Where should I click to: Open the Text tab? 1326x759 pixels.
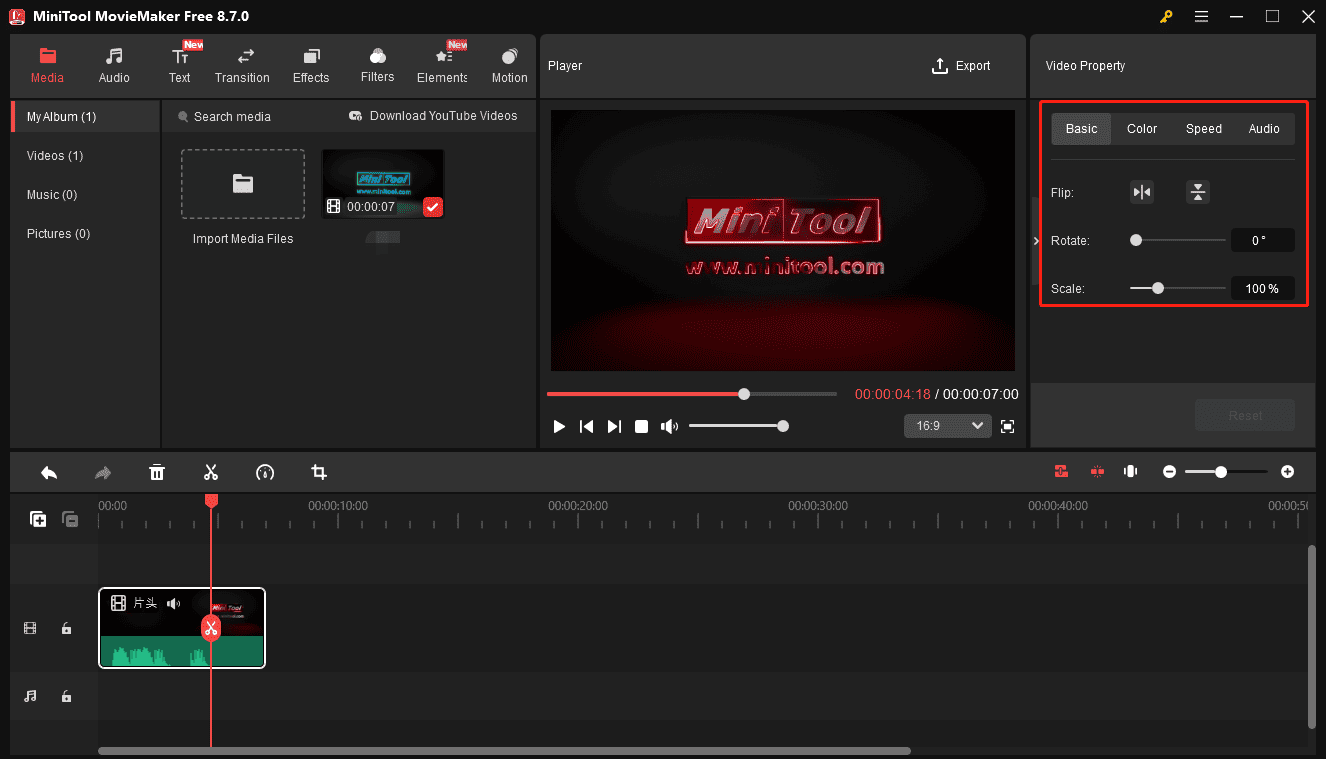180,65
